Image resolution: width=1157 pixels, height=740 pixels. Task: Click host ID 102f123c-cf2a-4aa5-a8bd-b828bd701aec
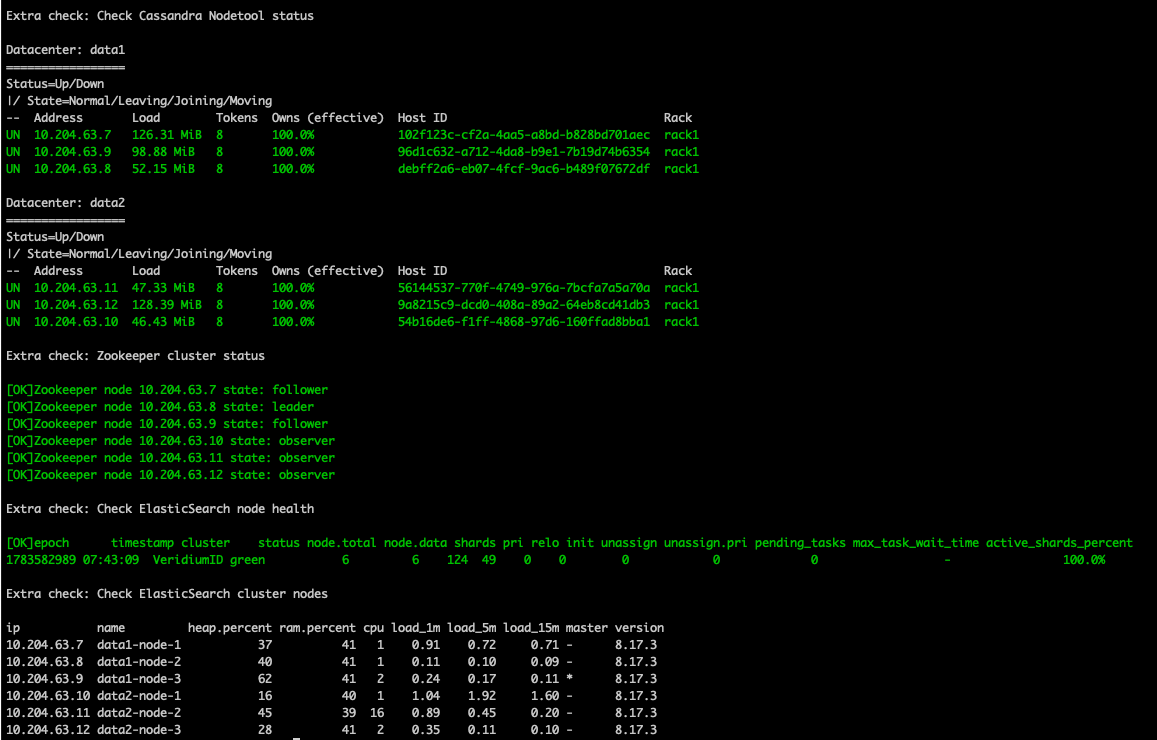pyautogui.click(x=524, y=135)
